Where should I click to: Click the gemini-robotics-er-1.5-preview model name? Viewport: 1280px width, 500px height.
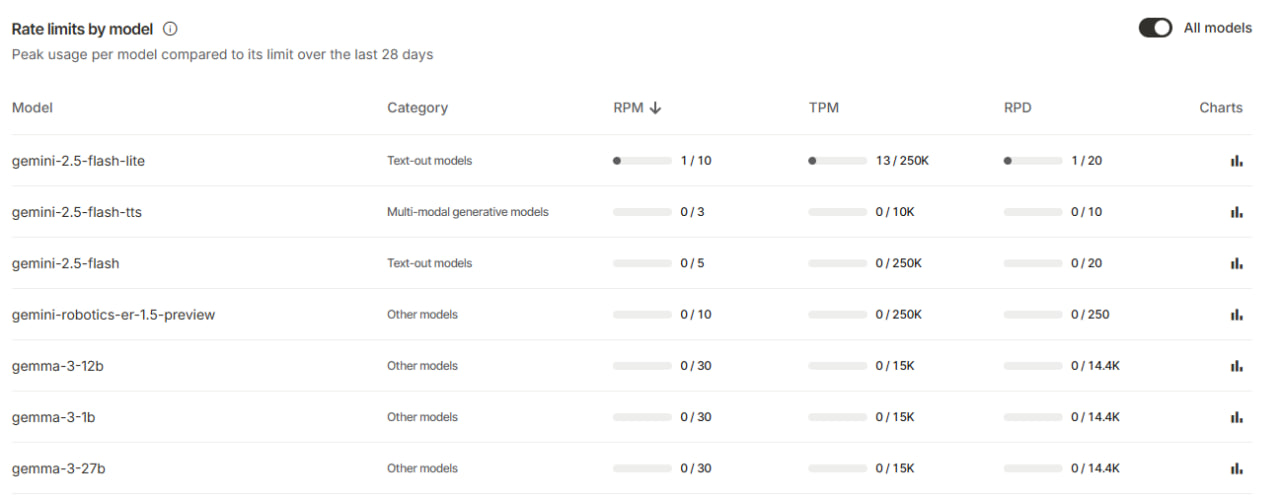113,315
